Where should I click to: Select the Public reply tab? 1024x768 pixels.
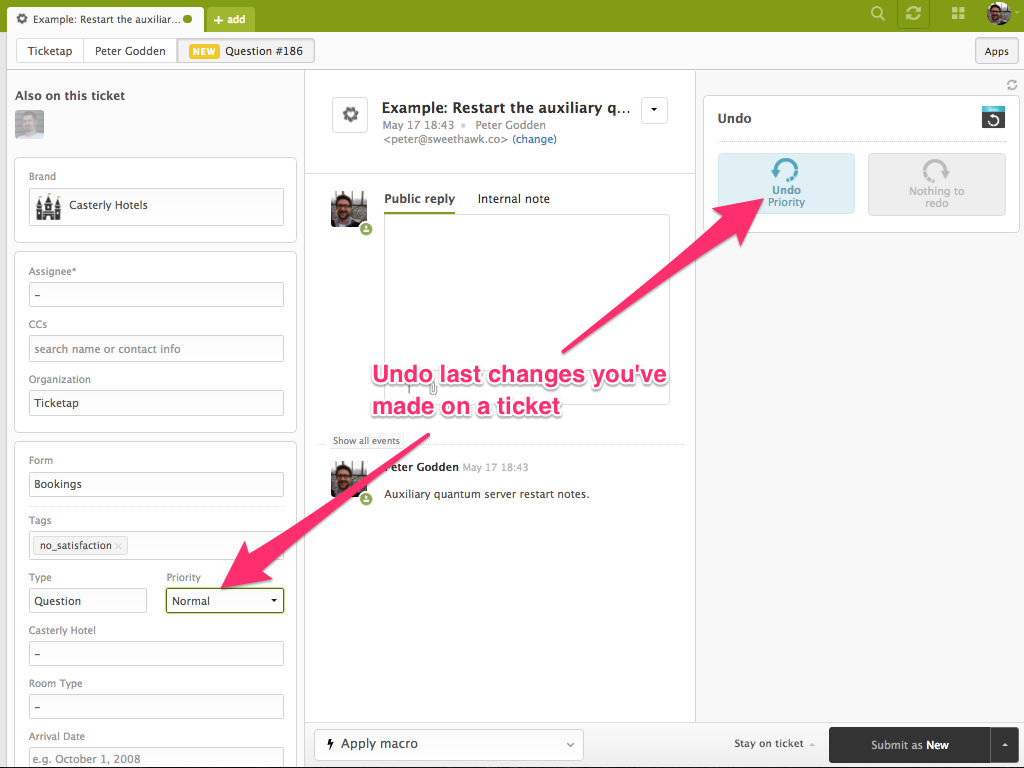tap(419, 199)
